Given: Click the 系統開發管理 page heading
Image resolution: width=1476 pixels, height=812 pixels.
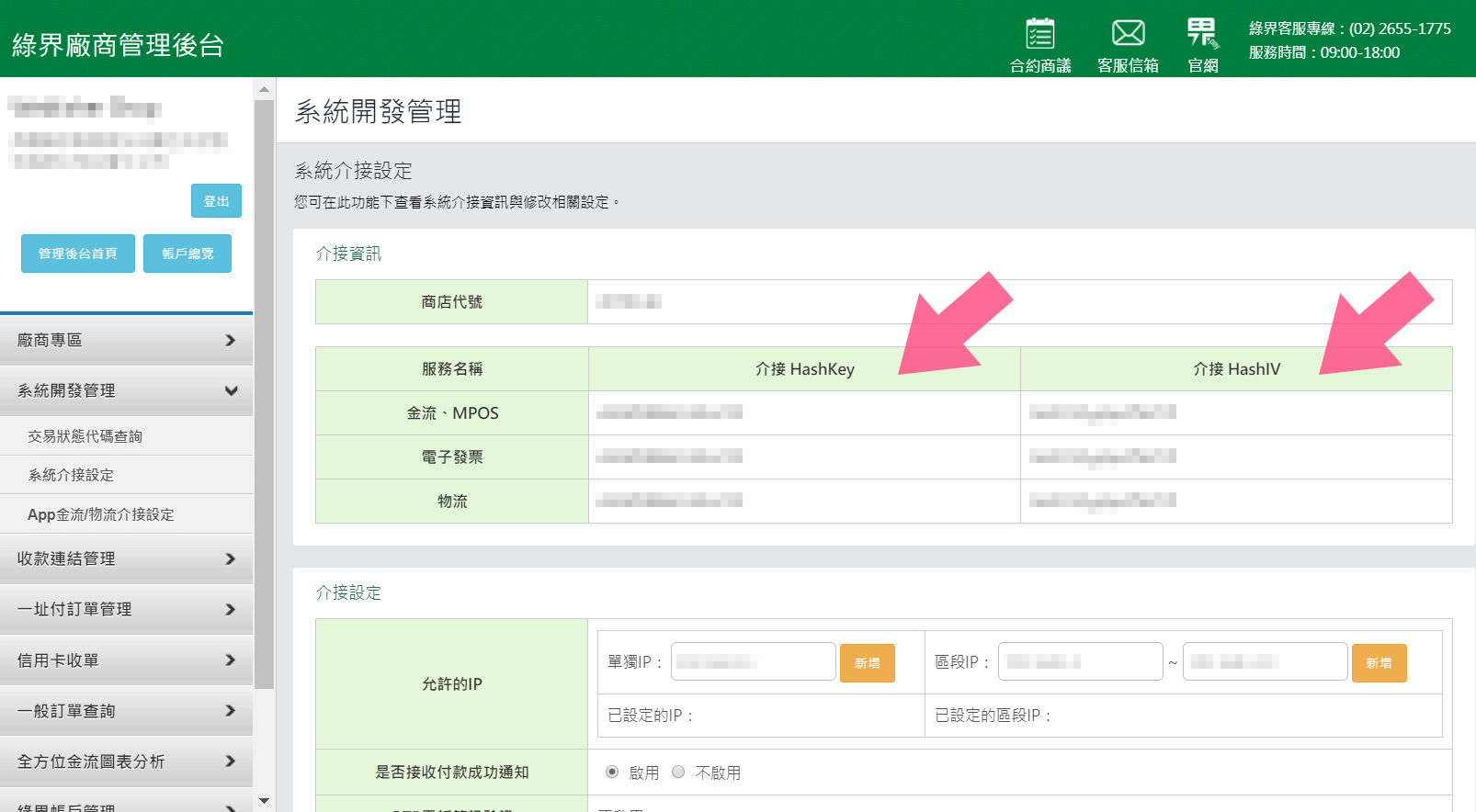Looking at the screenshot, I should click(378, 111).
